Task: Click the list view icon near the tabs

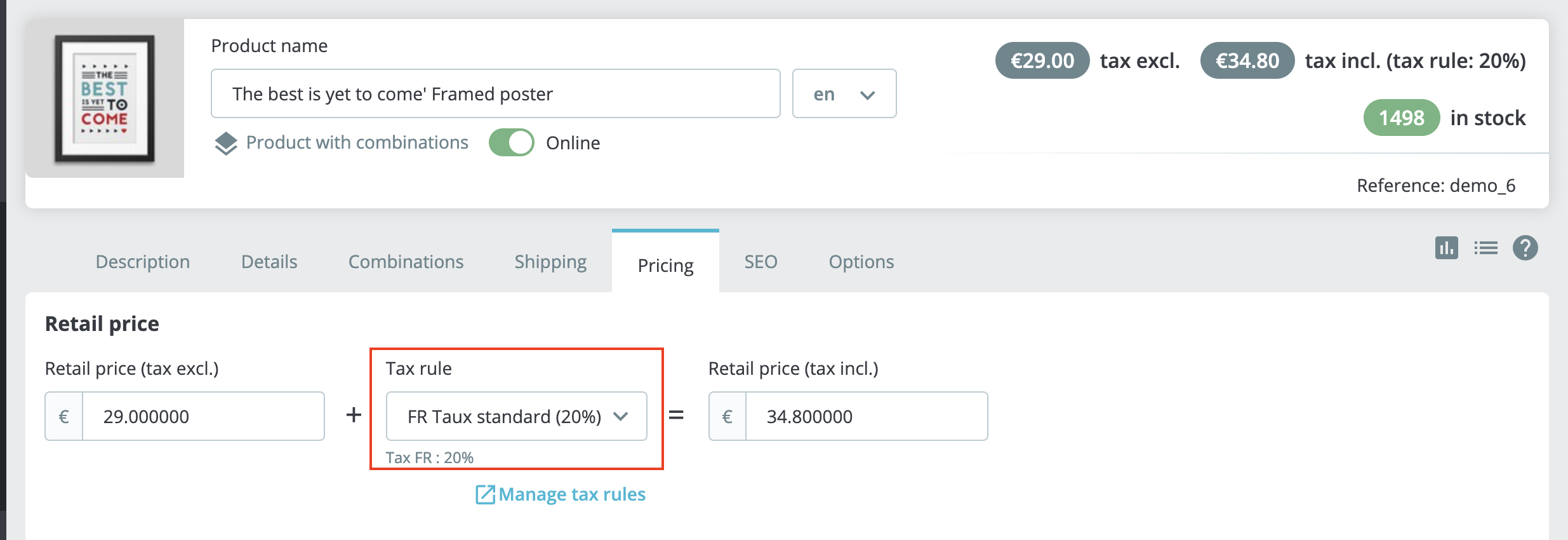Action: point(1485,248)
